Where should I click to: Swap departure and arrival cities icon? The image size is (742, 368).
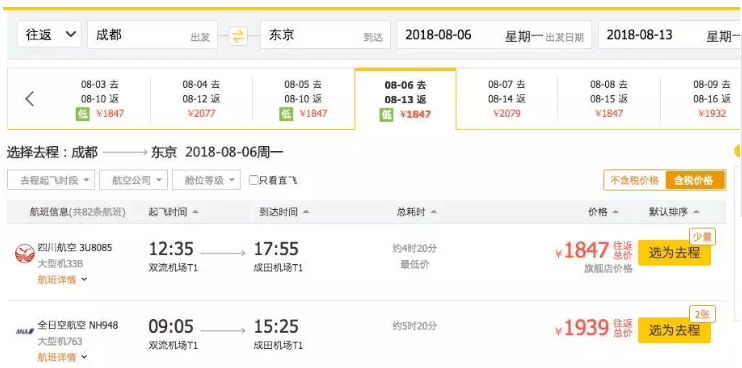tap(238, 35)
